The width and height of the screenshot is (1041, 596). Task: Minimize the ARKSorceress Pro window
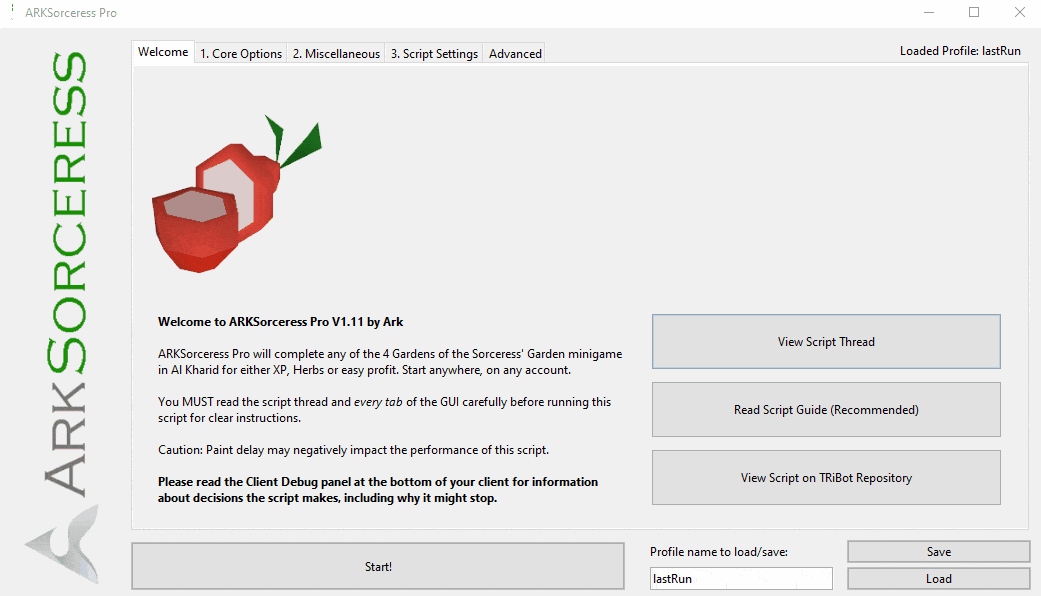point(929,13)
